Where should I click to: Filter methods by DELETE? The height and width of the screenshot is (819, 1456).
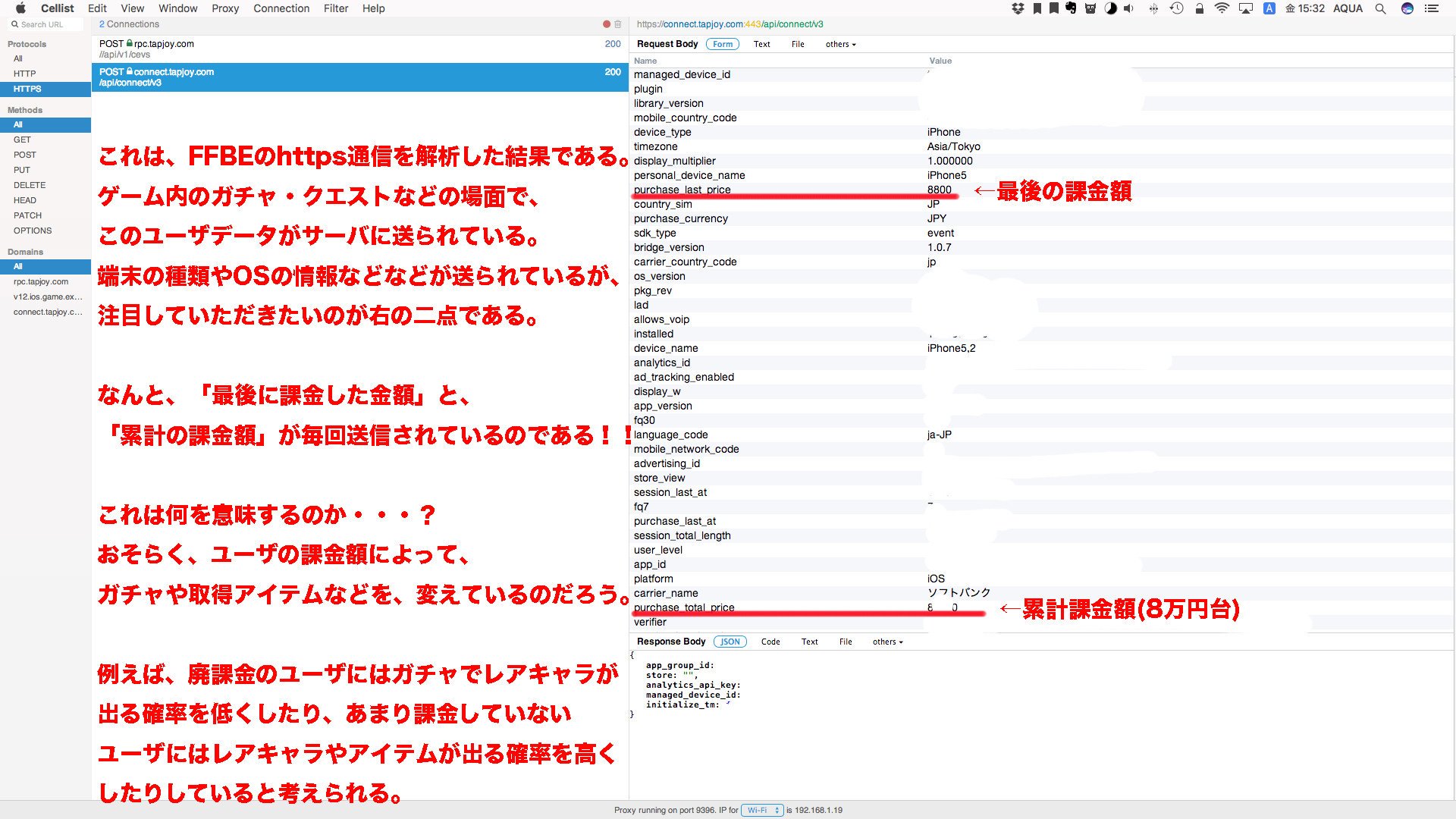(45, 185)
